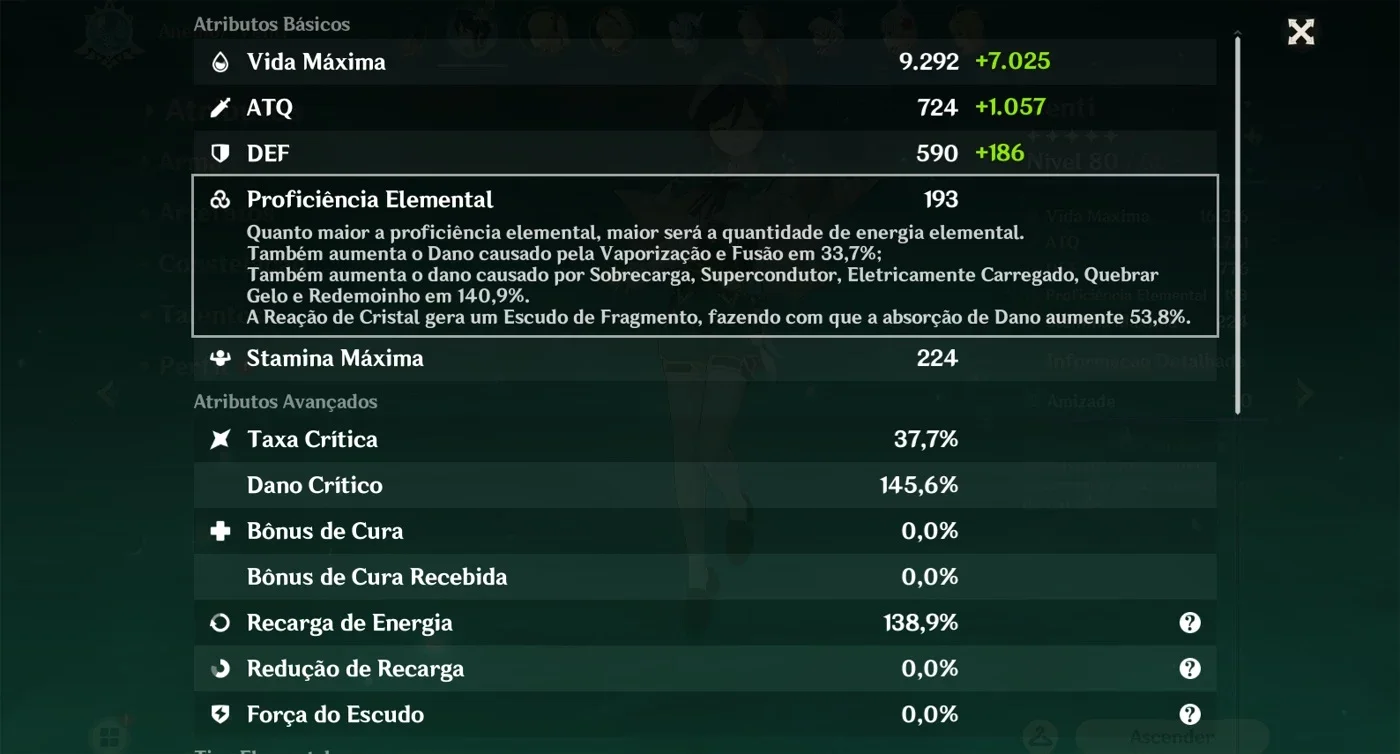Expand the Vida Máxima row

click(705, 62)
